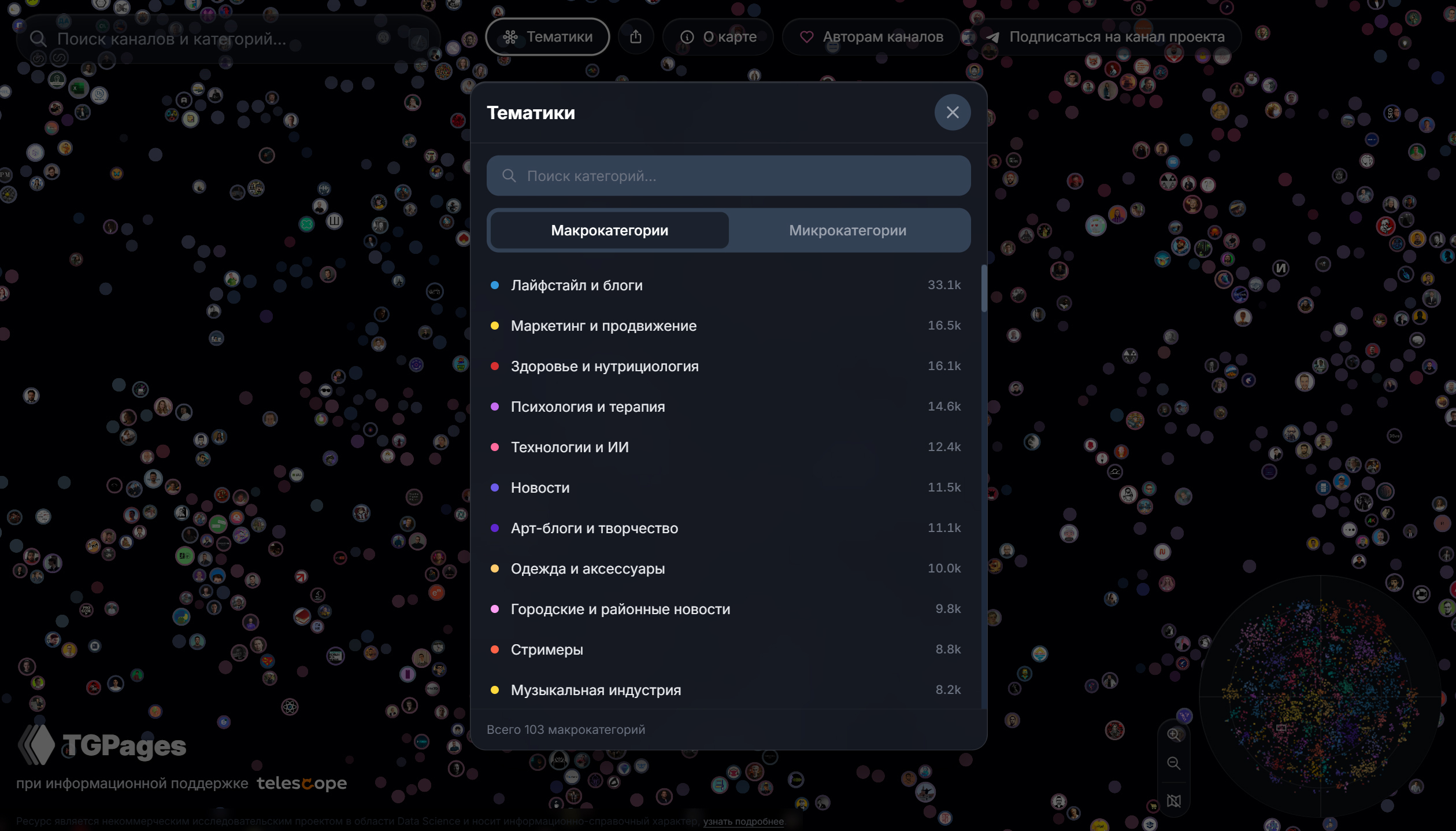Select category Лайфстайл и блоги
Viewport: 1456px width, 831px height.
pos(576,285)
